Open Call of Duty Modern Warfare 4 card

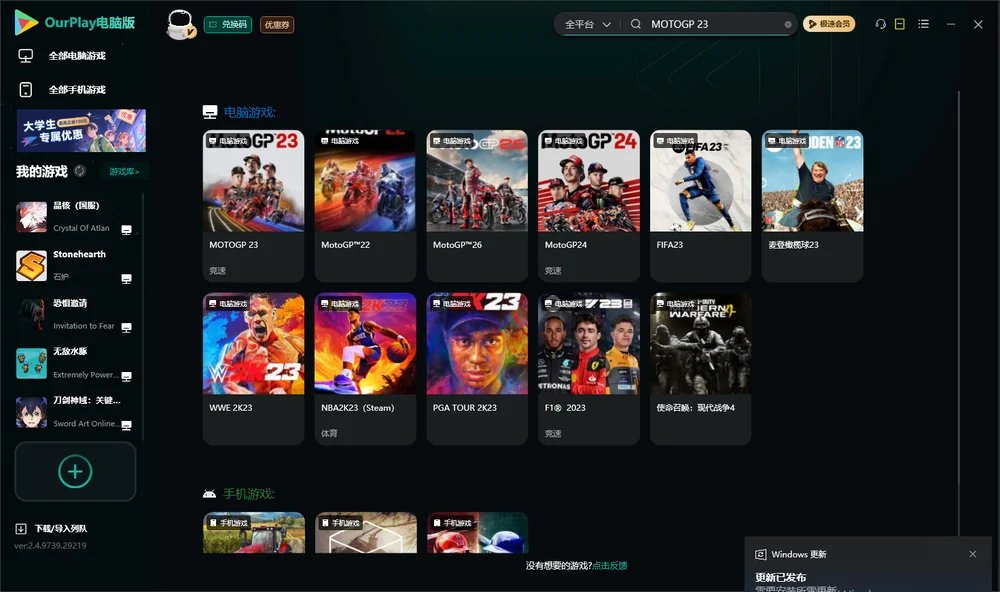click(x=700, y=368)
